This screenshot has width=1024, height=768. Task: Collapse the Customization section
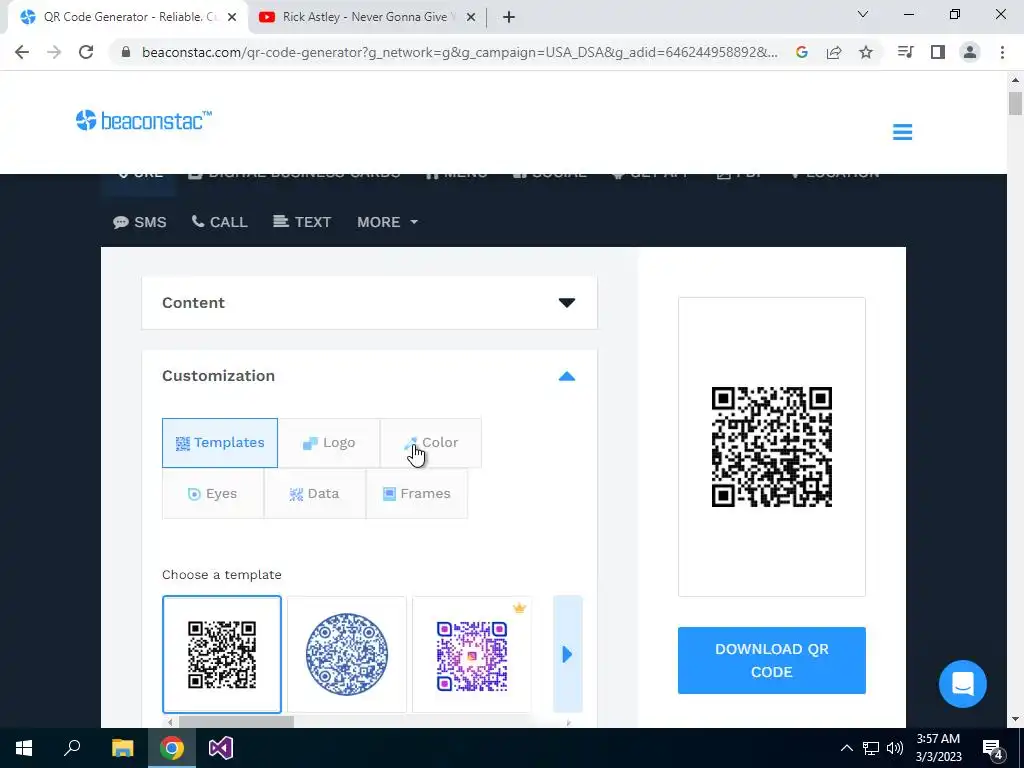click(x=370, y=376)
